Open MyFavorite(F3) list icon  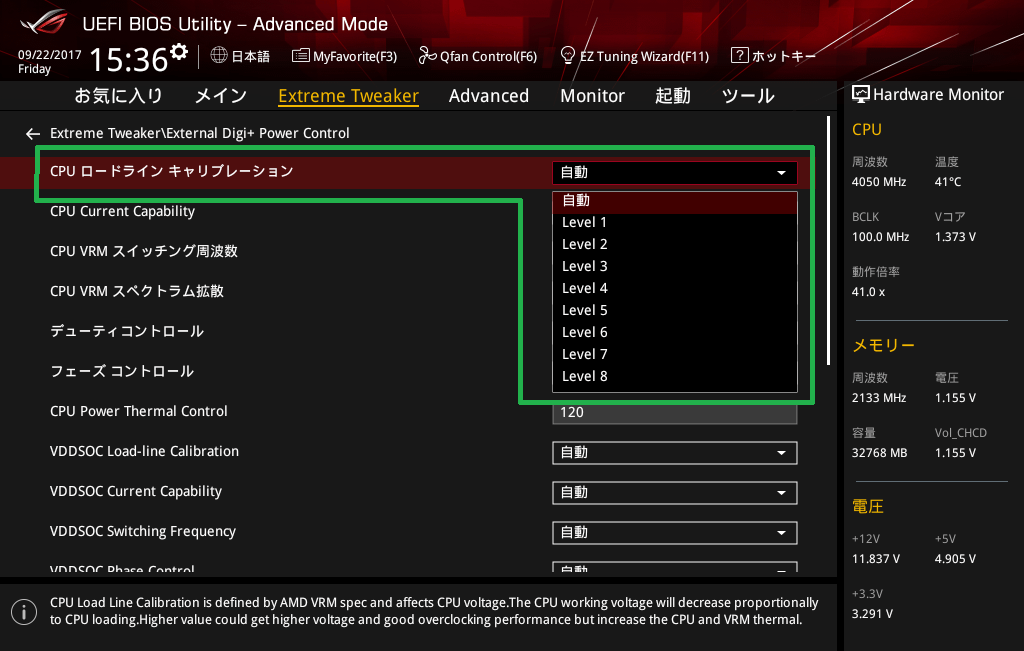pyautogui.click(x=300, y=56)
